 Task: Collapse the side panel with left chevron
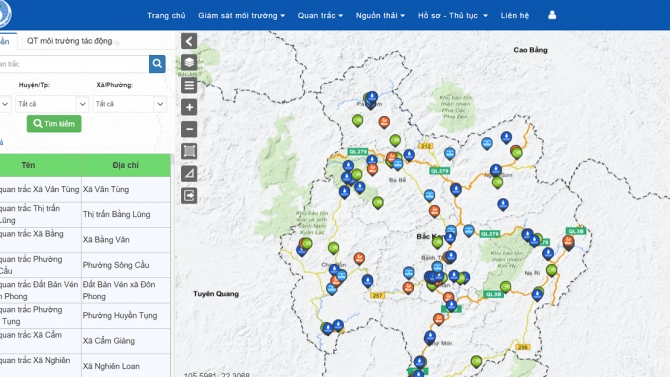coord(189,41)
